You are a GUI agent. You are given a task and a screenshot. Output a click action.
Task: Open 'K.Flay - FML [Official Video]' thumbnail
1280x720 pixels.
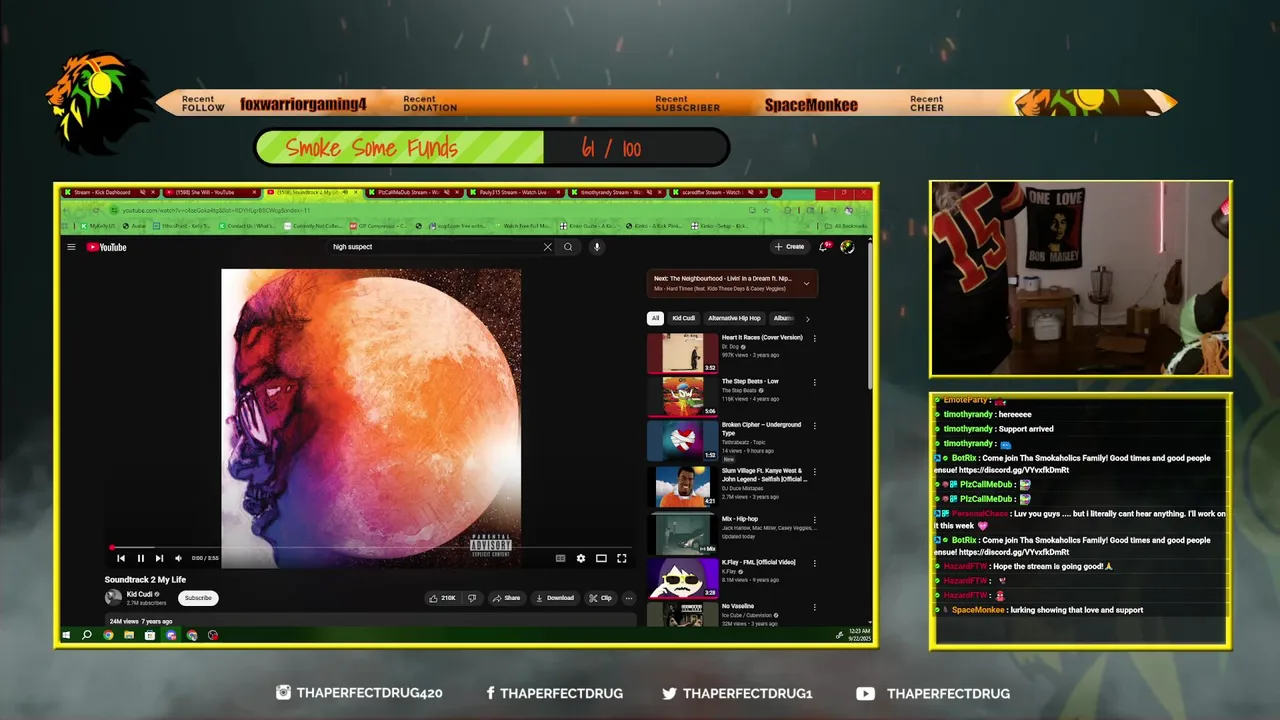coord(682,578)
